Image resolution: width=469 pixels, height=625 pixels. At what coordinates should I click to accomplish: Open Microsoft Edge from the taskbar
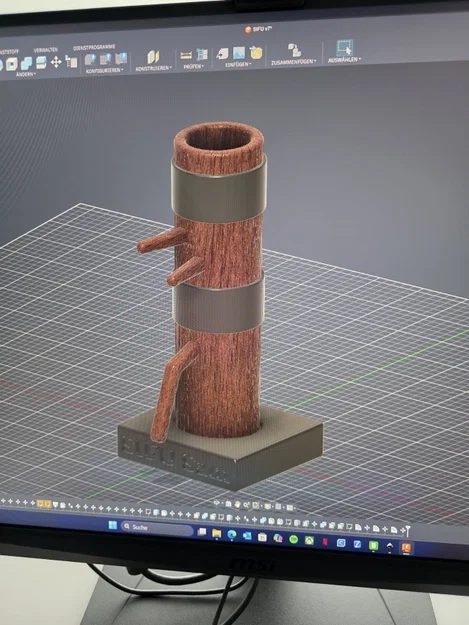point(232,535)
